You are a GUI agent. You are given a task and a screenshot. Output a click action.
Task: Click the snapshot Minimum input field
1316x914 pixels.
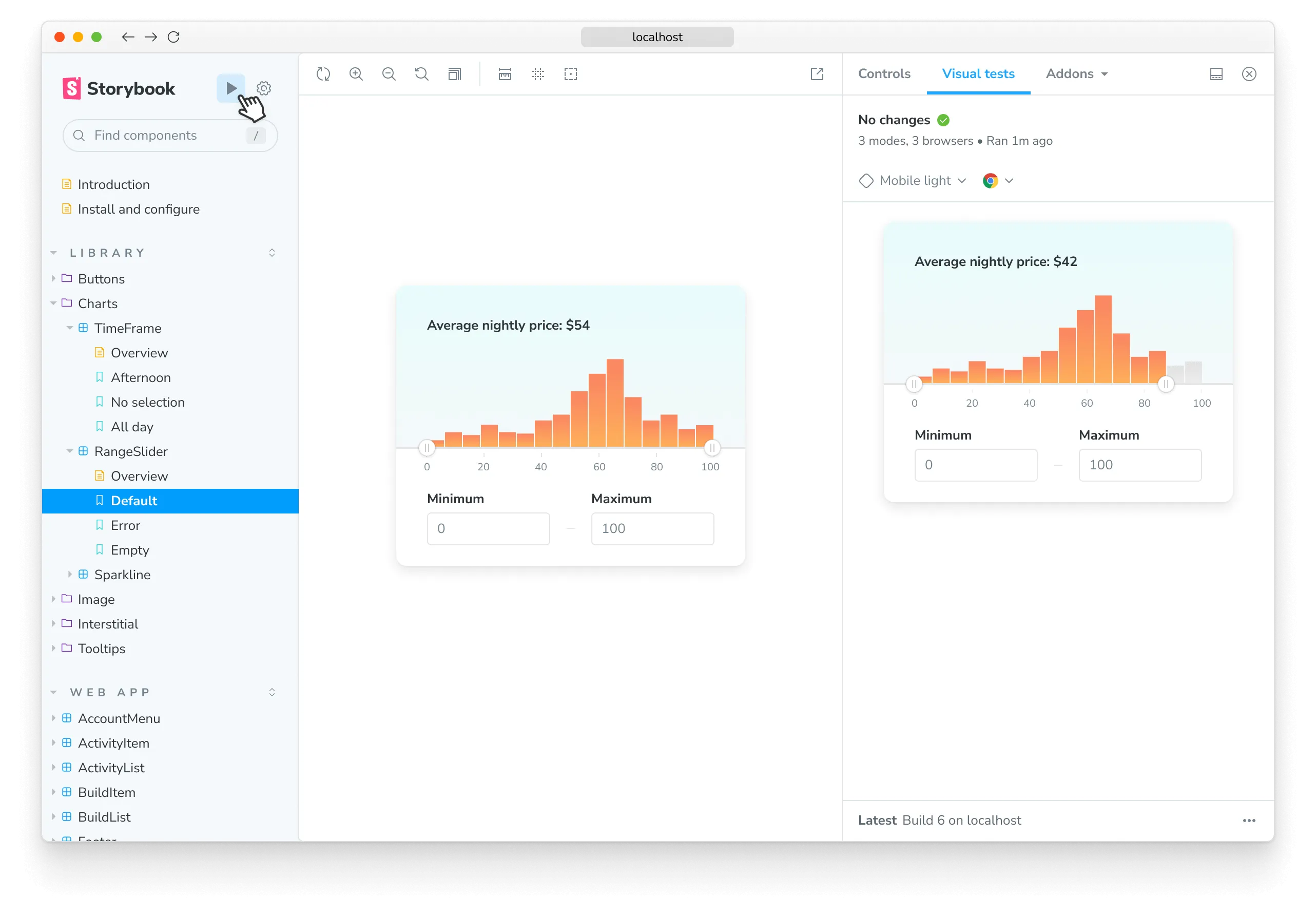(x=975, y=465)
